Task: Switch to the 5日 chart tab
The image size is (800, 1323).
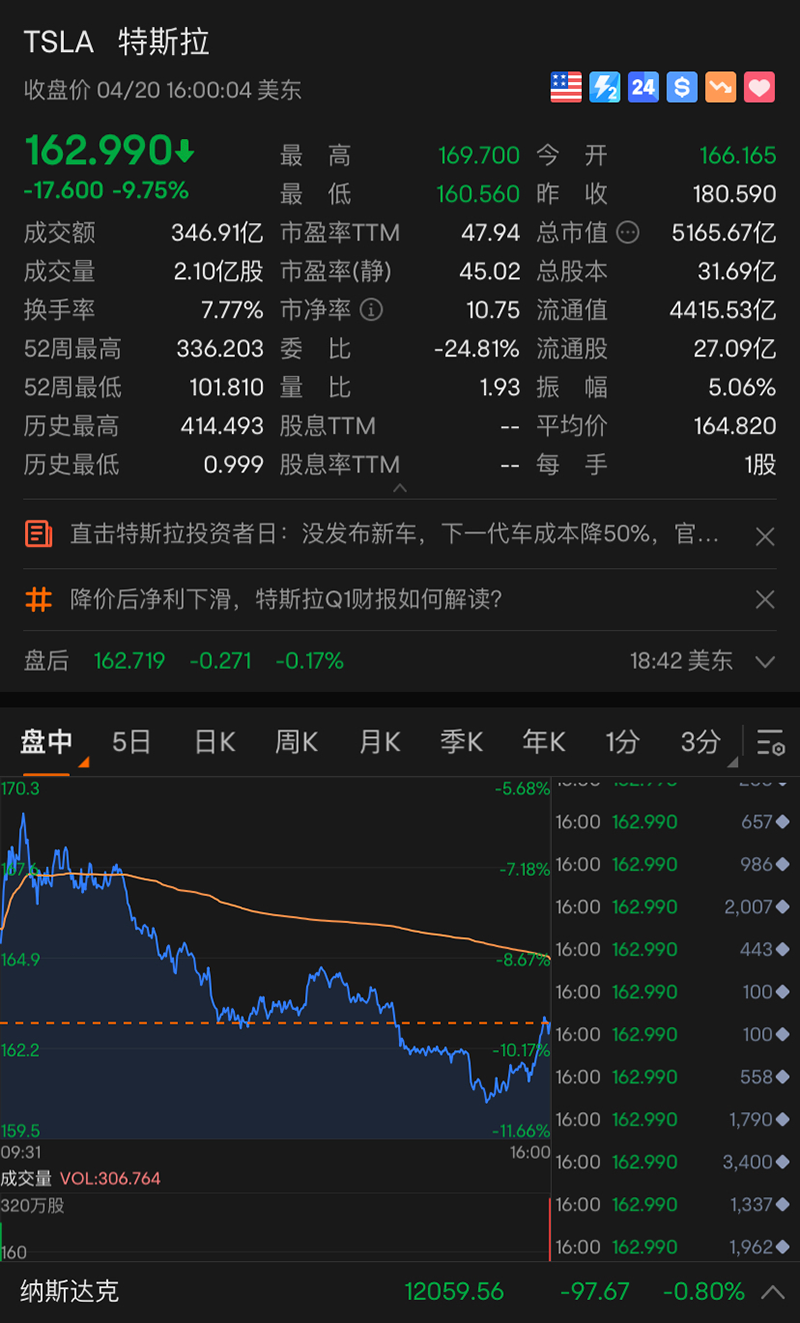Action: pos(131,742)
